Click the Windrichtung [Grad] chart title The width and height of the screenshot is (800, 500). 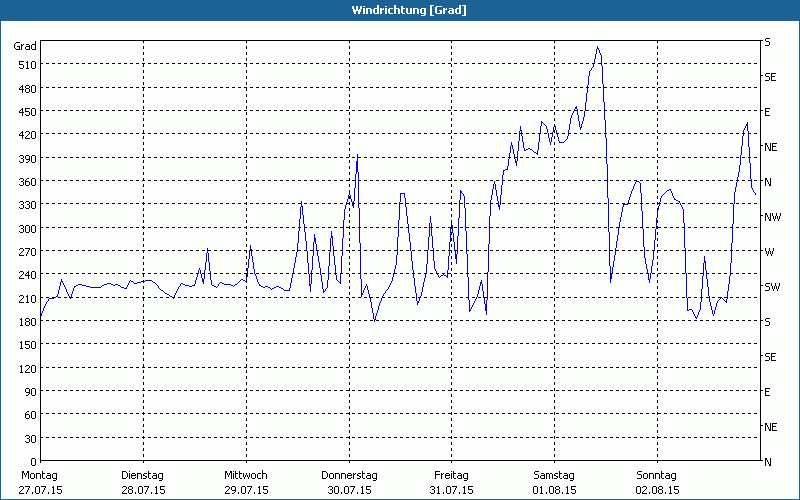coord(409,10)
